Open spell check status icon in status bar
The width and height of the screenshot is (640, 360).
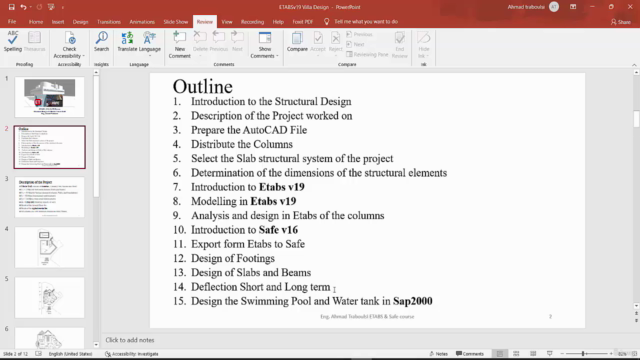click(x=38, y=354)
